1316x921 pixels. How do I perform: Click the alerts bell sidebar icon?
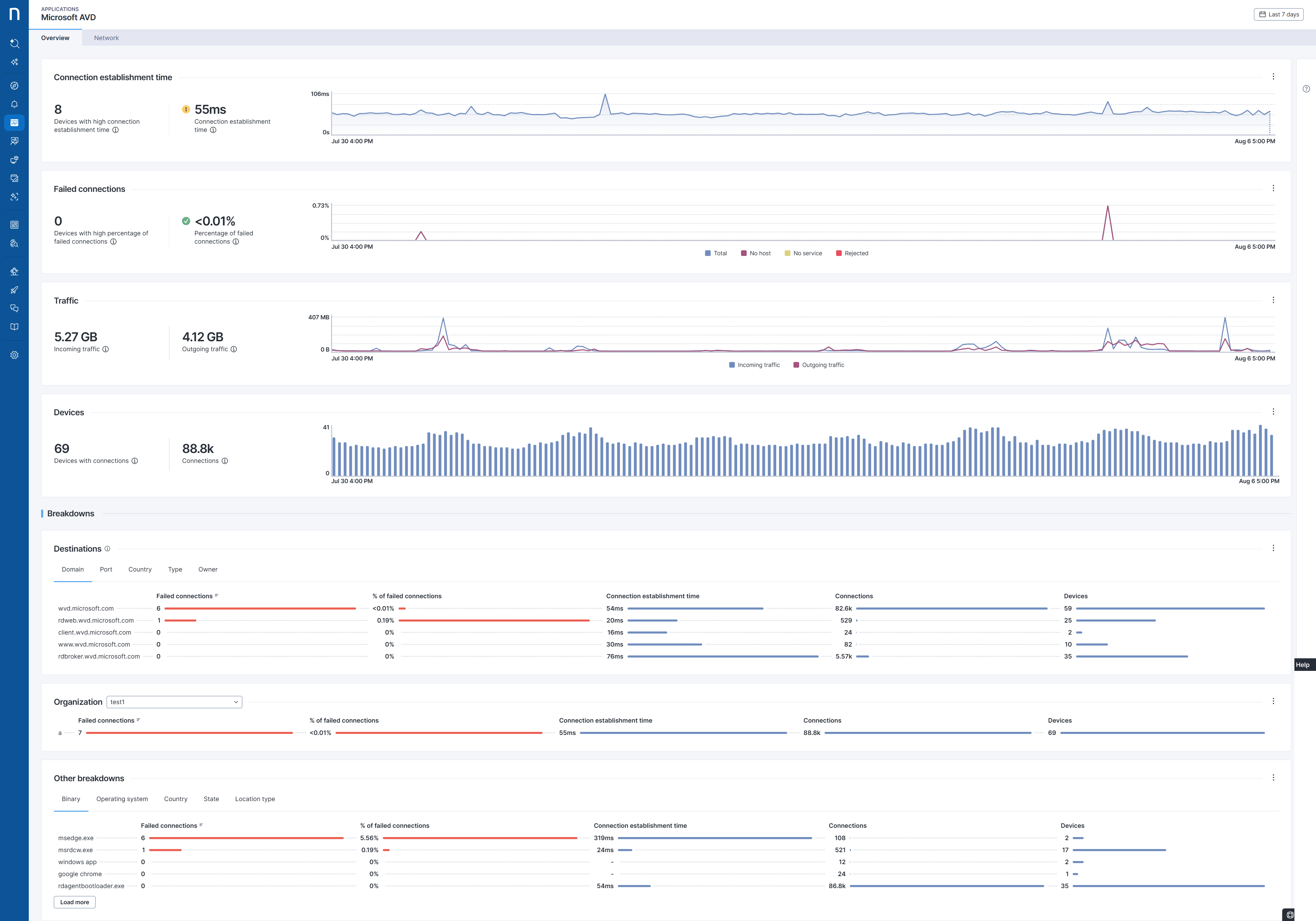pyautogui.click(x=14, y=104)
